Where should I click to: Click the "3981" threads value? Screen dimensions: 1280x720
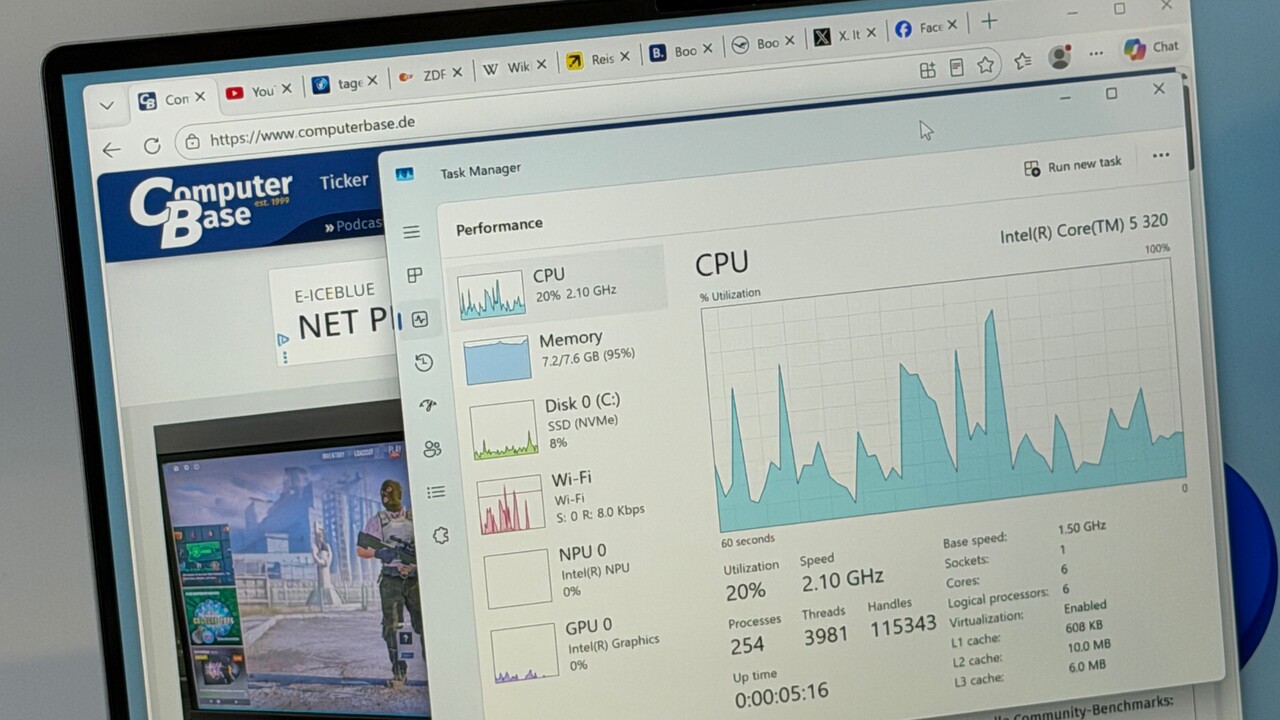pyautogui.click(x=825, y=635)
